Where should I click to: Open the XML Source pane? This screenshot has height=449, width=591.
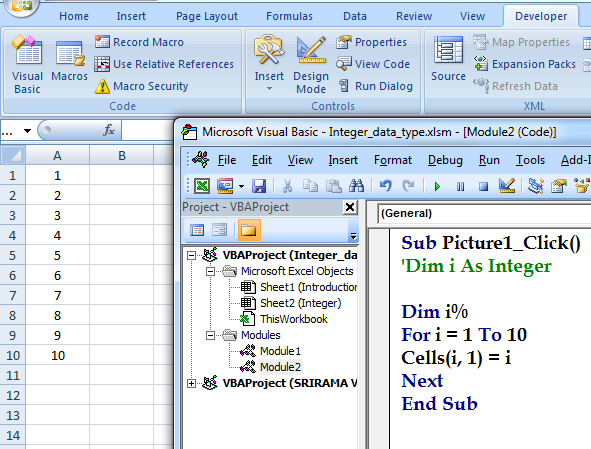point(448,59)
